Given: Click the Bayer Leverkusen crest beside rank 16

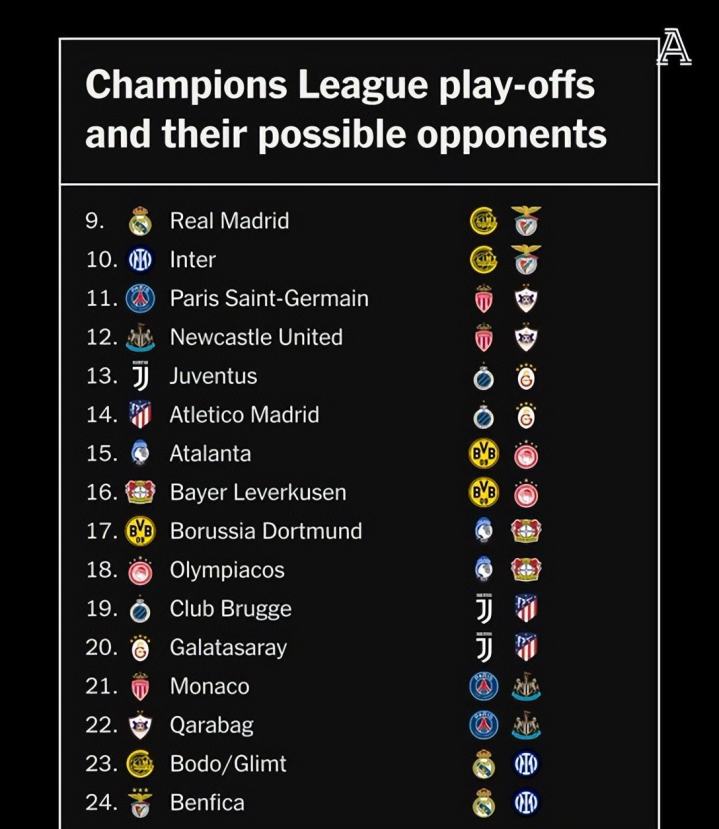Looking at the screenshot, I should click(140, 492).
